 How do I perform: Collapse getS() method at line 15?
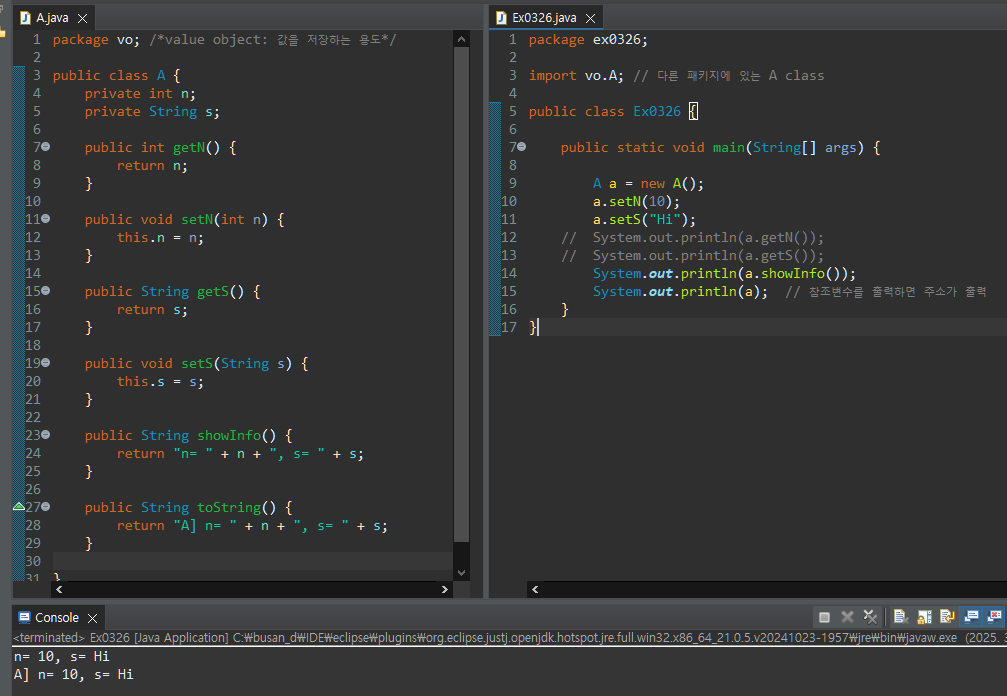click(x=46, y=291)
